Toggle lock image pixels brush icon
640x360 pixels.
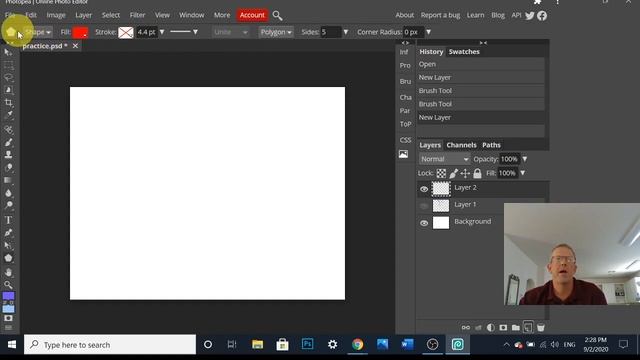coord(453,173)
